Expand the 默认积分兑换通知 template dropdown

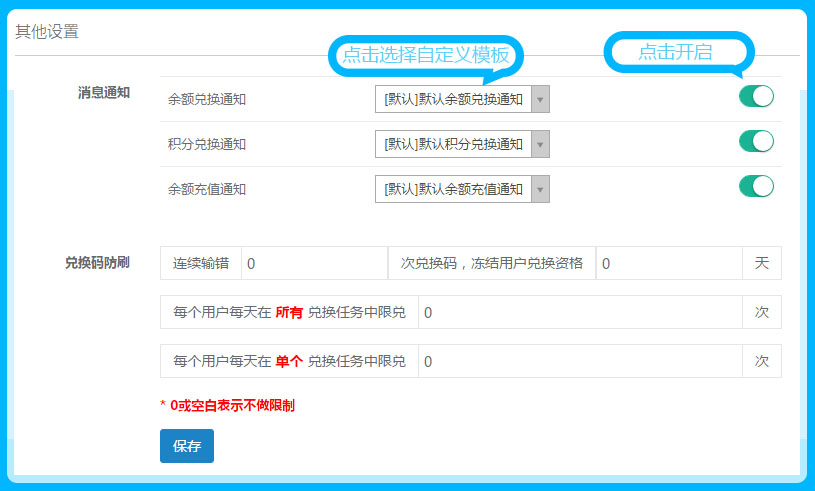pyautogui.click(x=462, y=144)
